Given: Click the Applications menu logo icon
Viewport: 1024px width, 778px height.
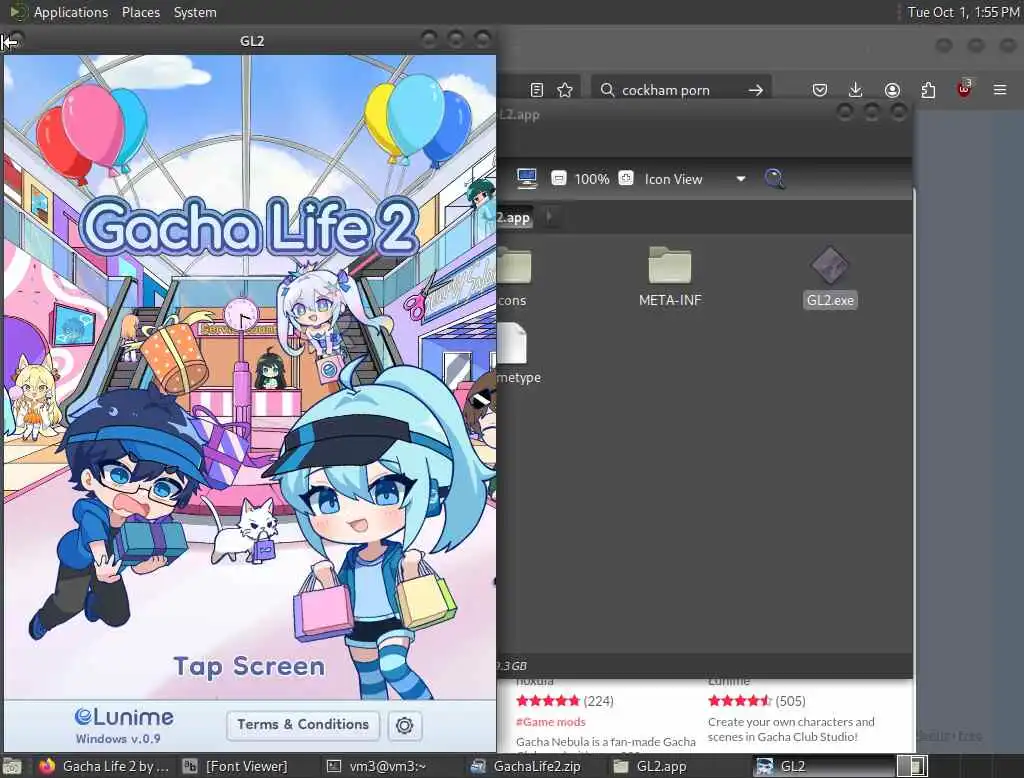Looking at the screenshot, I should click(x=18, y=12).
